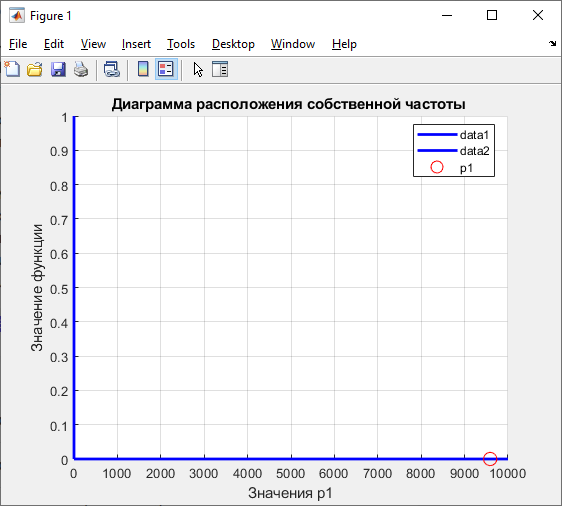Open the Help menu

point(344,44)
